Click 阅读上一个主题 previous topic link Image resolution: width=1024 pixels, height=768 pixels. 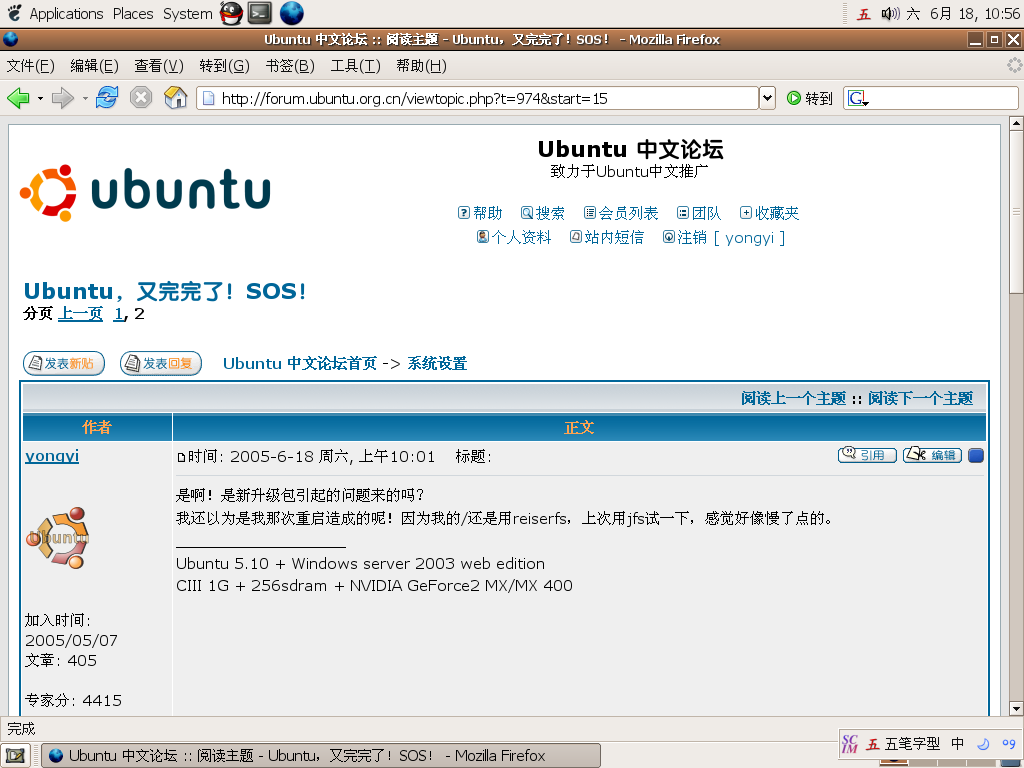(x=793, y=398)
